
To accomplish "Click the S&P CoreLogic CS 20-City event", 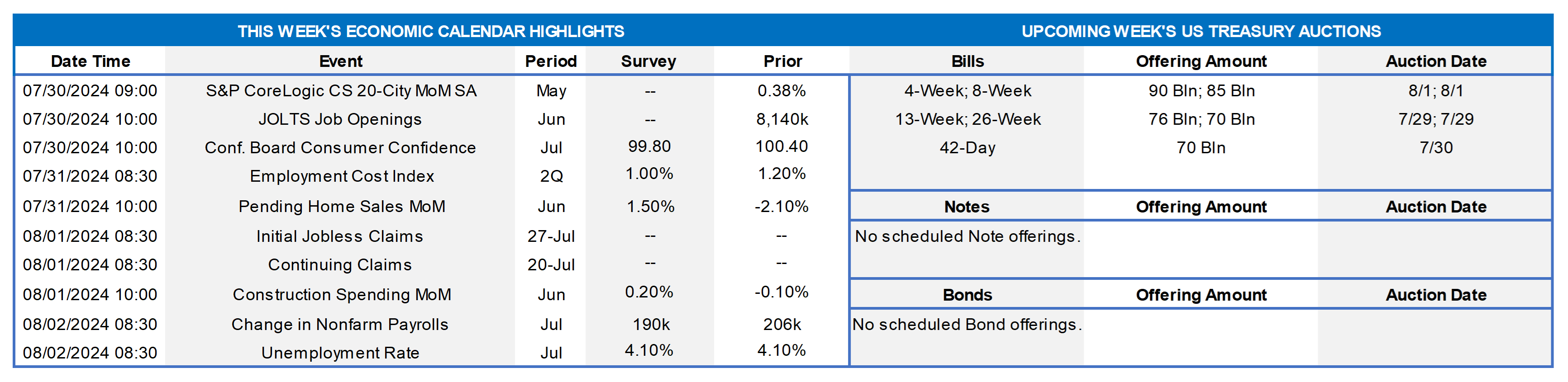I will click(341, 90).
